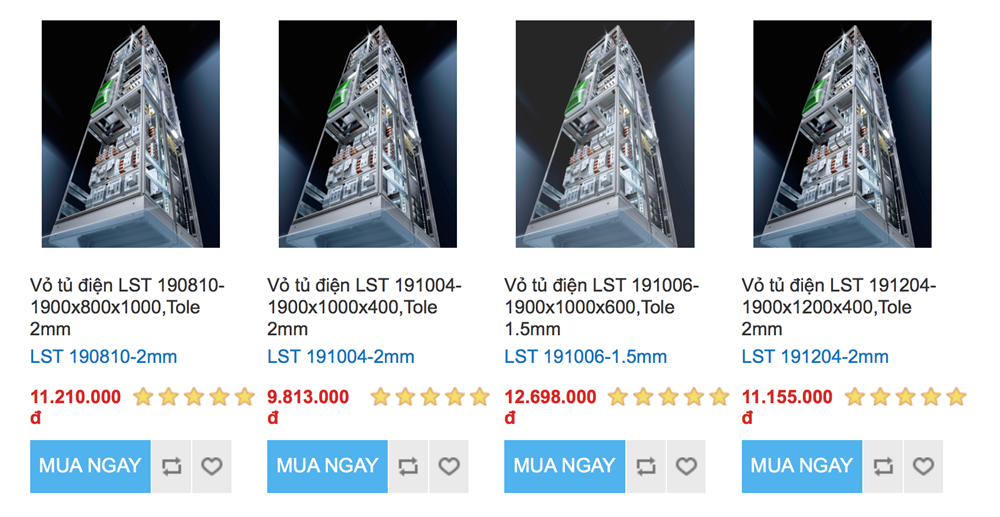Viewport: 1000px width, 517px height.
Task: Open the LST 191004-2mm model link
Action: pos(341,356)
